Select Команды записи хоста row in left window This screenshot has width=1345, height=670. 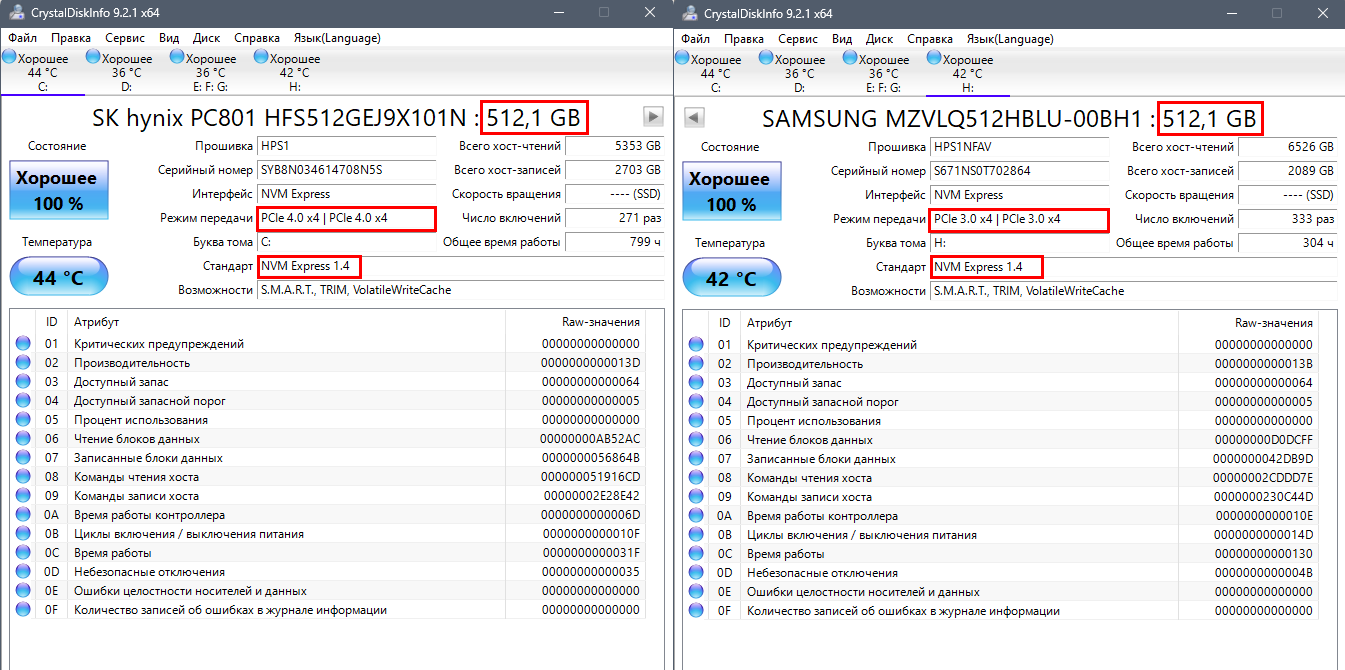pyautogui.click(x=327, y=496)
